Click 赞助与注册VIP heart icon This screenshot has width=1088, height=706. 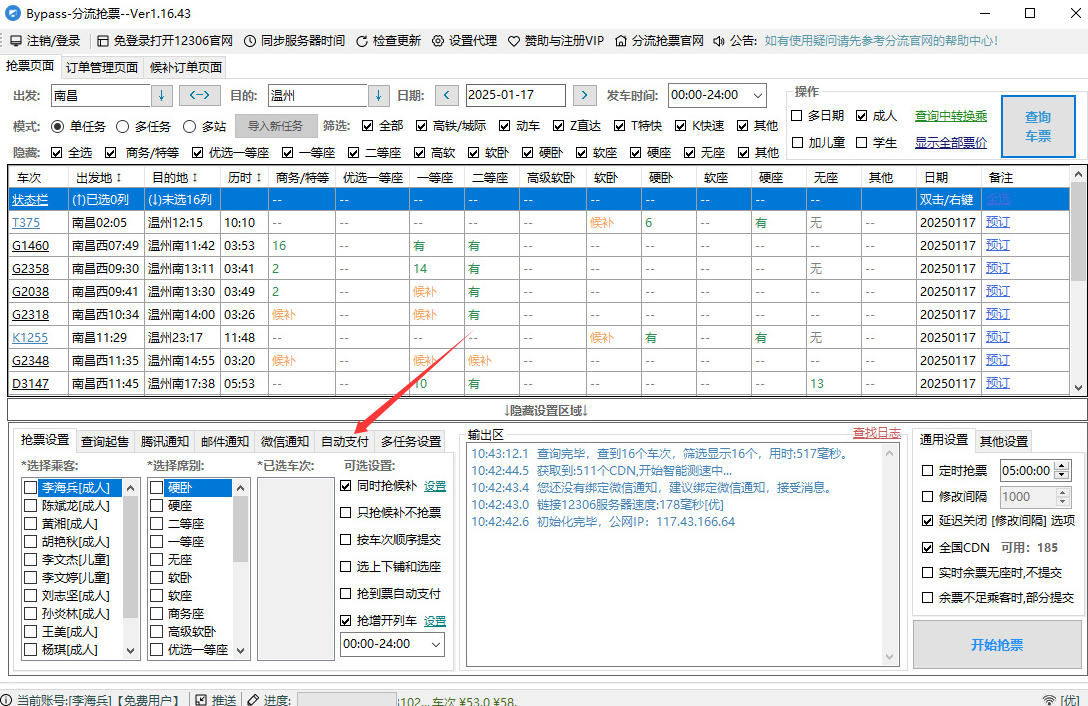pyautogui.click(x=514, y=41)
